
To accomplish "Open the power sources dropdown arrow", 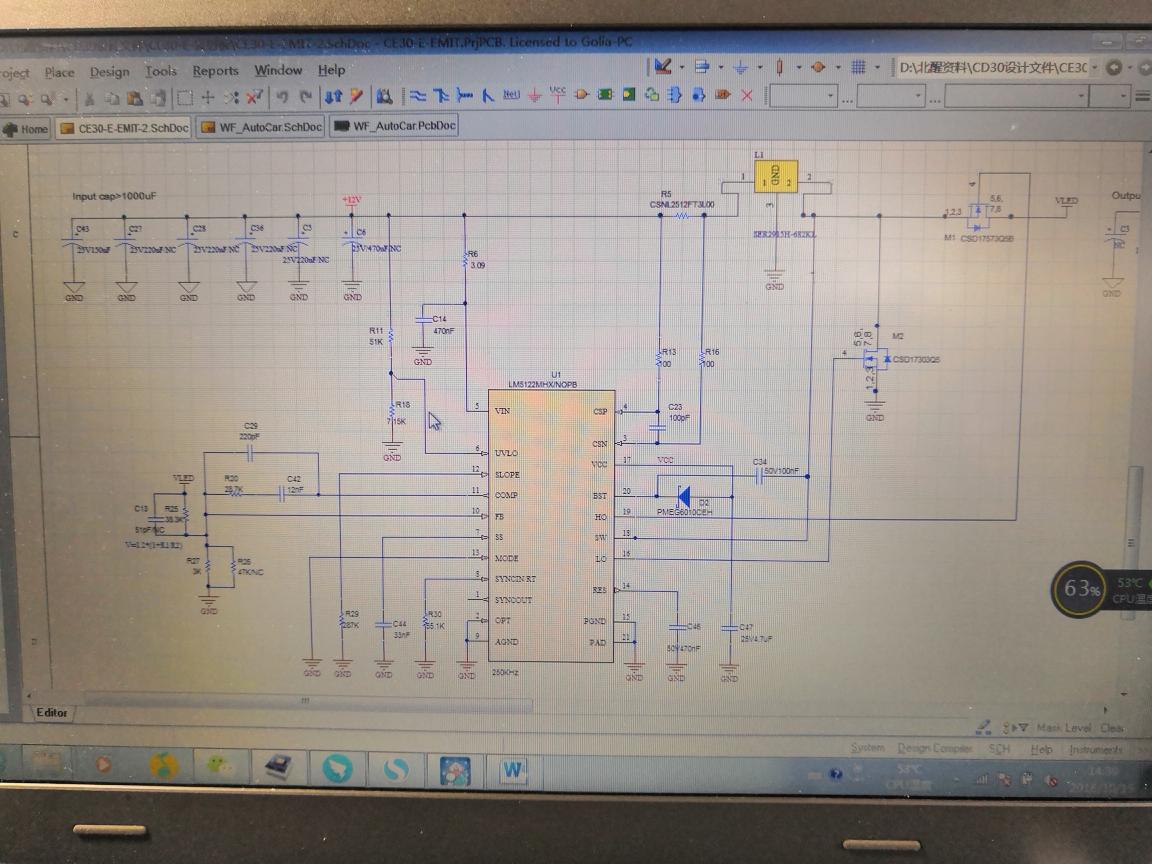I will 760,68.
